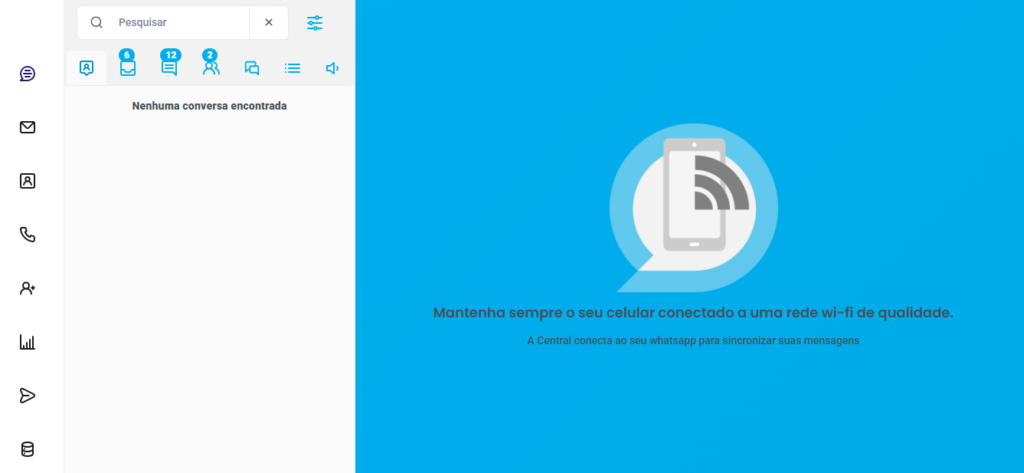The image size is (1024, 473).
Task: Open the phone calls section
Action: (28, 235)
